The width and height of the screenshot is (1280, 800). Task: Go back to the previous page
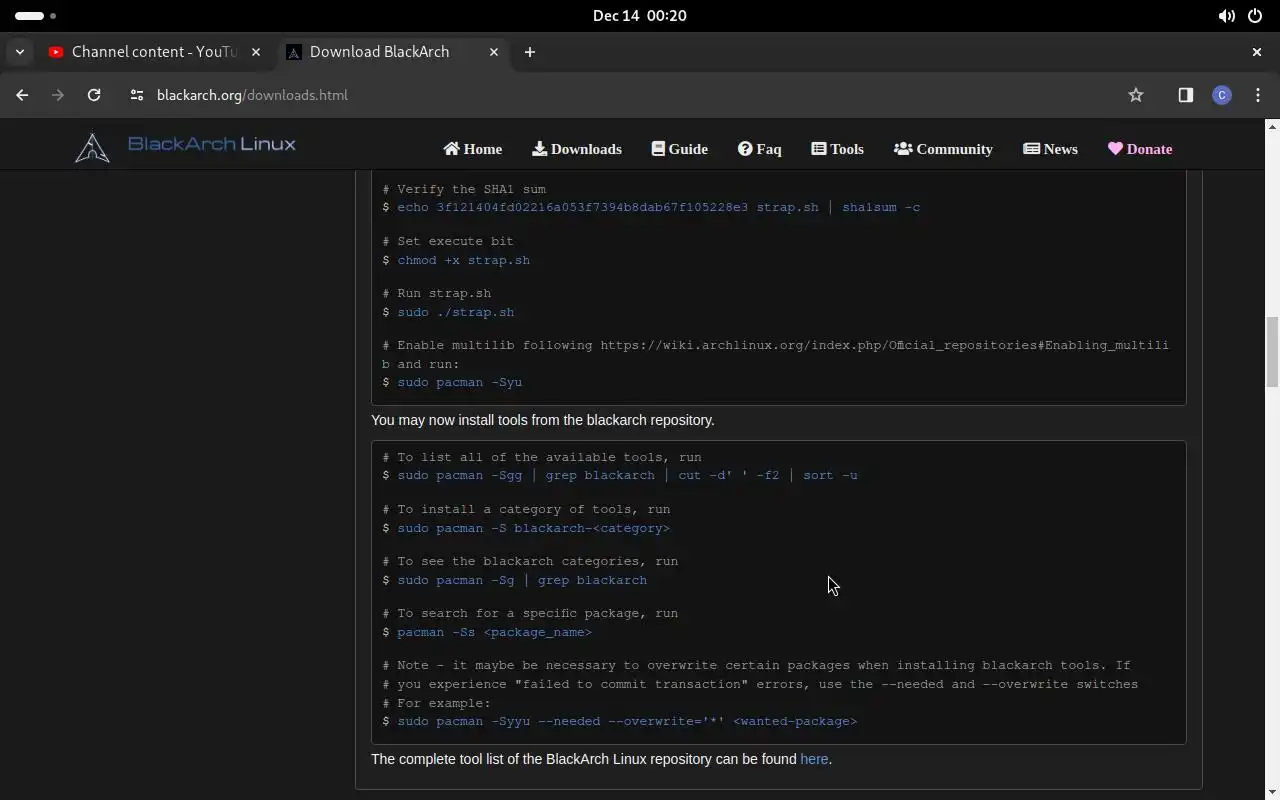tap(22, 95)
